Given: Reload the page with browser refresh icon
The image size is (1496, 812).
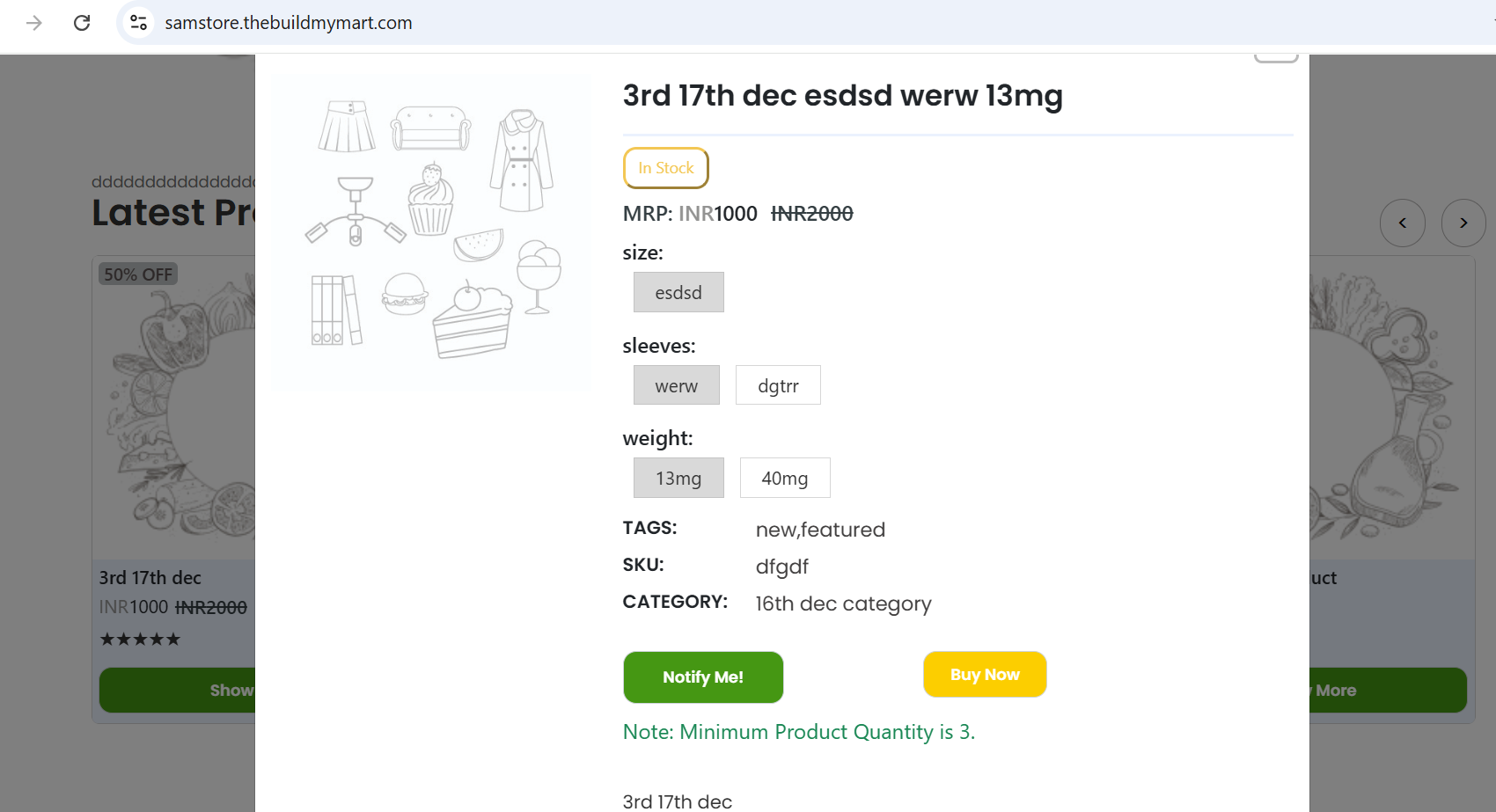Looking at the screenshot, I should pos(82,23).
